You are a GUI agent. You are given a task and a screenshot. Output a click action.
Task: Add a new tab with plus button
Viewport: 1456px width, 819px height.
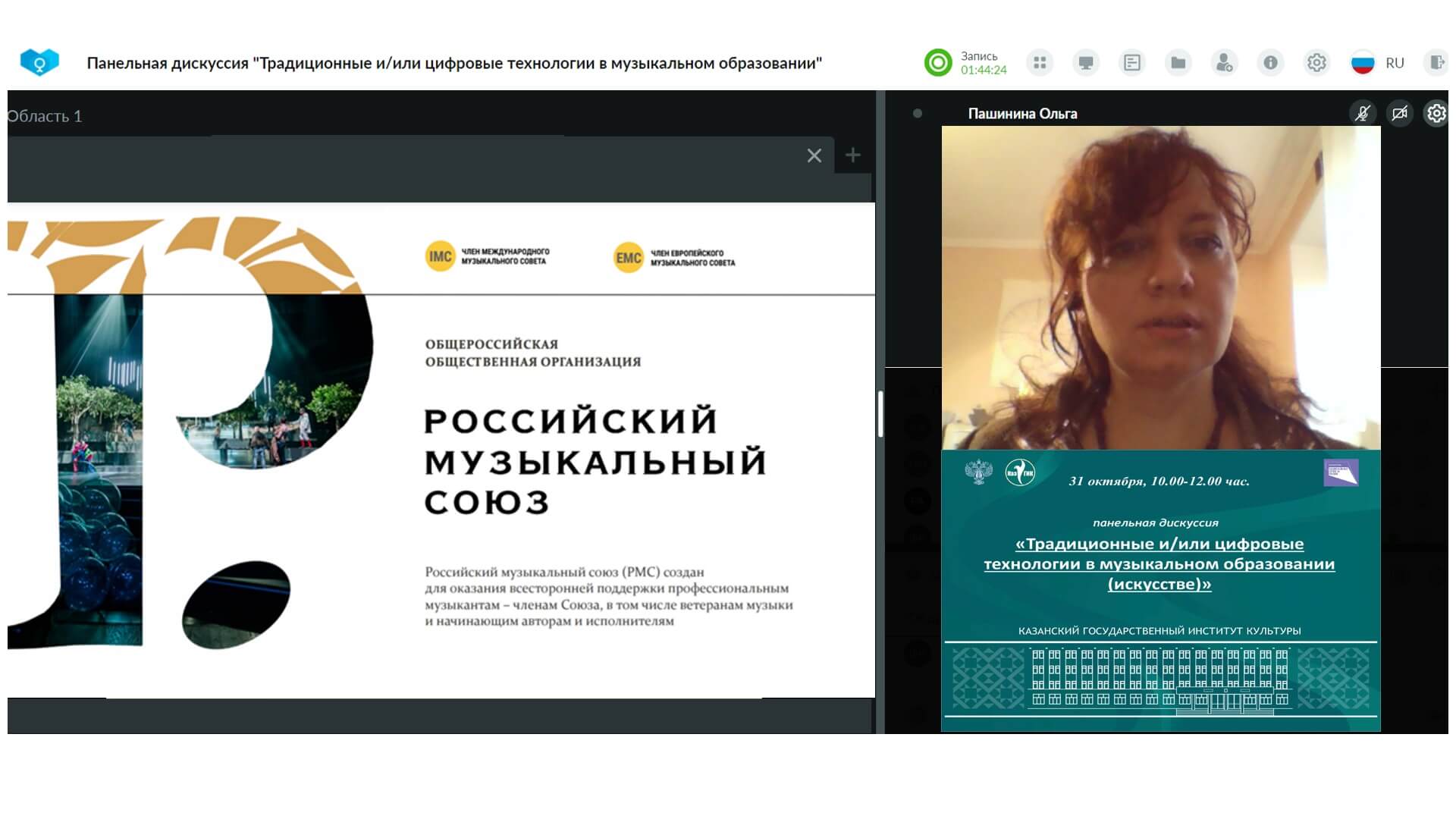pos(853,155)
